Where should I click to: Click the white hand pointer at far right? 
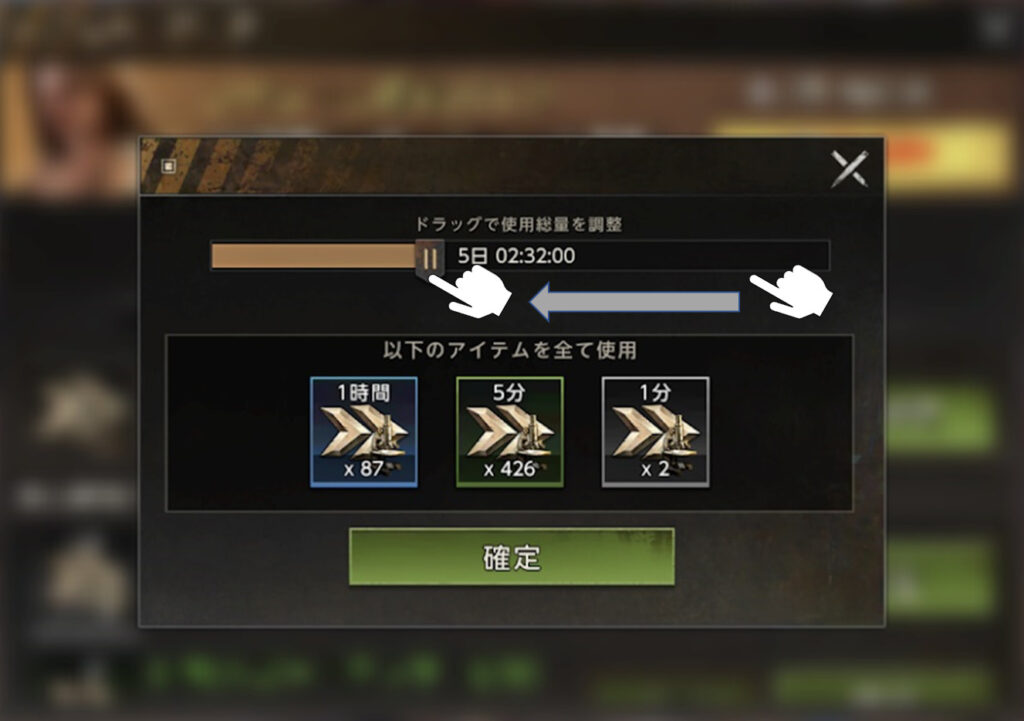tap(791, 292)
